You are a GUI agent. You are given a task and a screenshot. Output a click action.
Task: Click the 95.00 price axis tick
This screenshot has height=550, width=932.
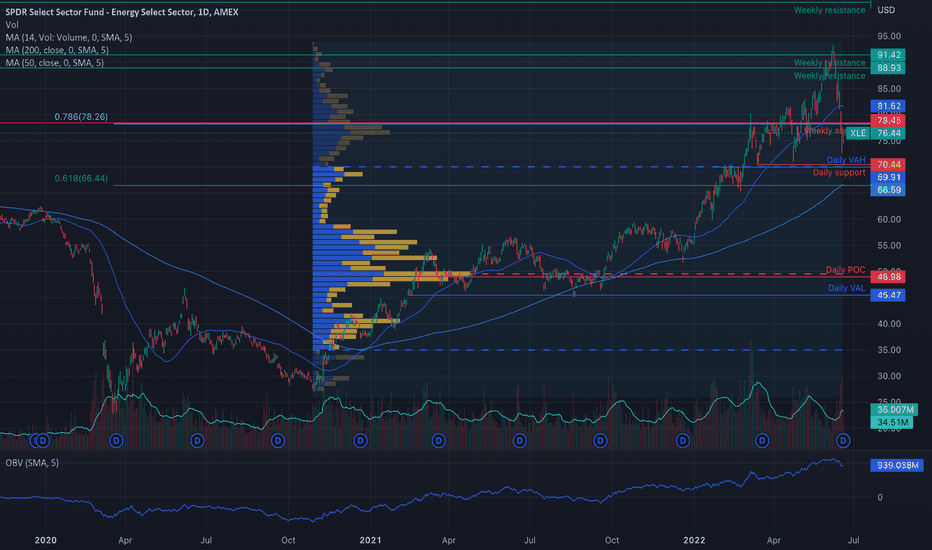[x=889, y=36]
